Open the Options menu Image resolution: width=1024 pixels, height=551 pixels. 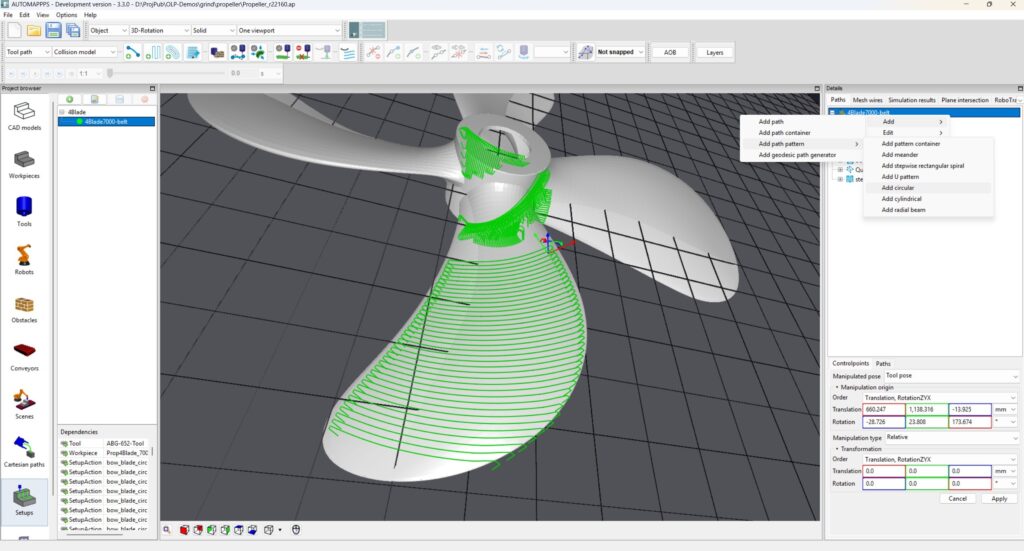(x=66, y=15)
